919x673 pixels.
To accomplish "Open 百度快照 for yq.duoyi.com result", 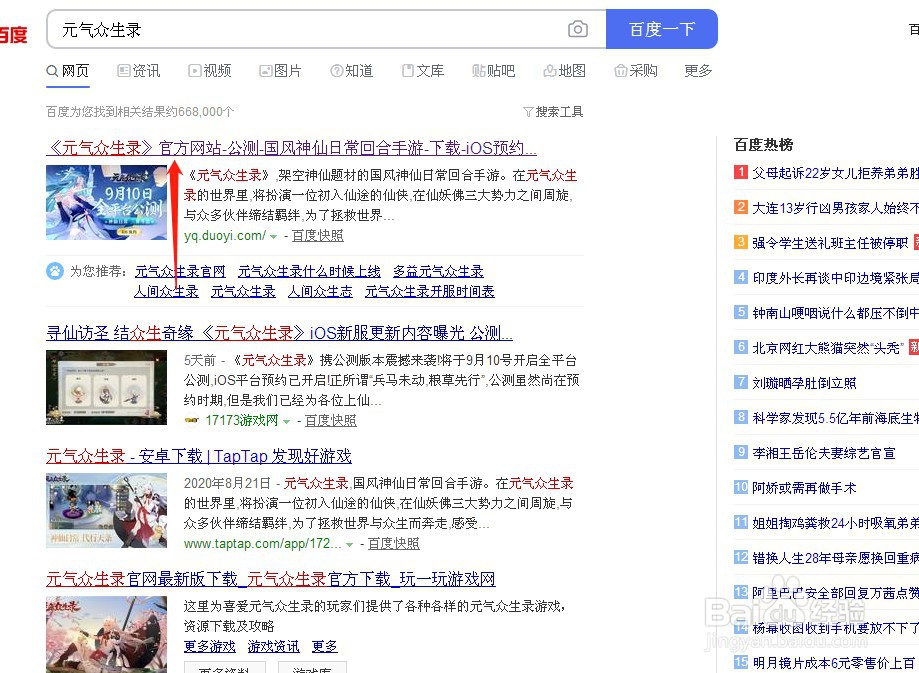I will pos(318,236).
